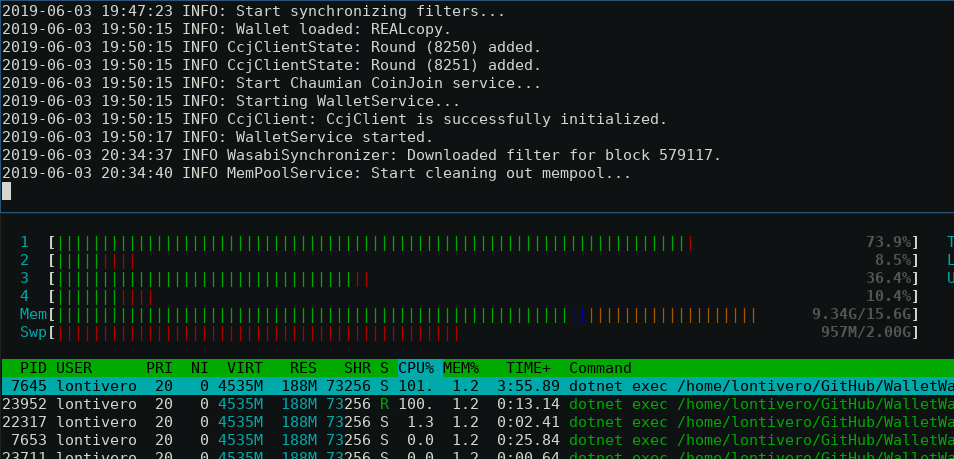Select process row with PID 22317

[477, 422]
